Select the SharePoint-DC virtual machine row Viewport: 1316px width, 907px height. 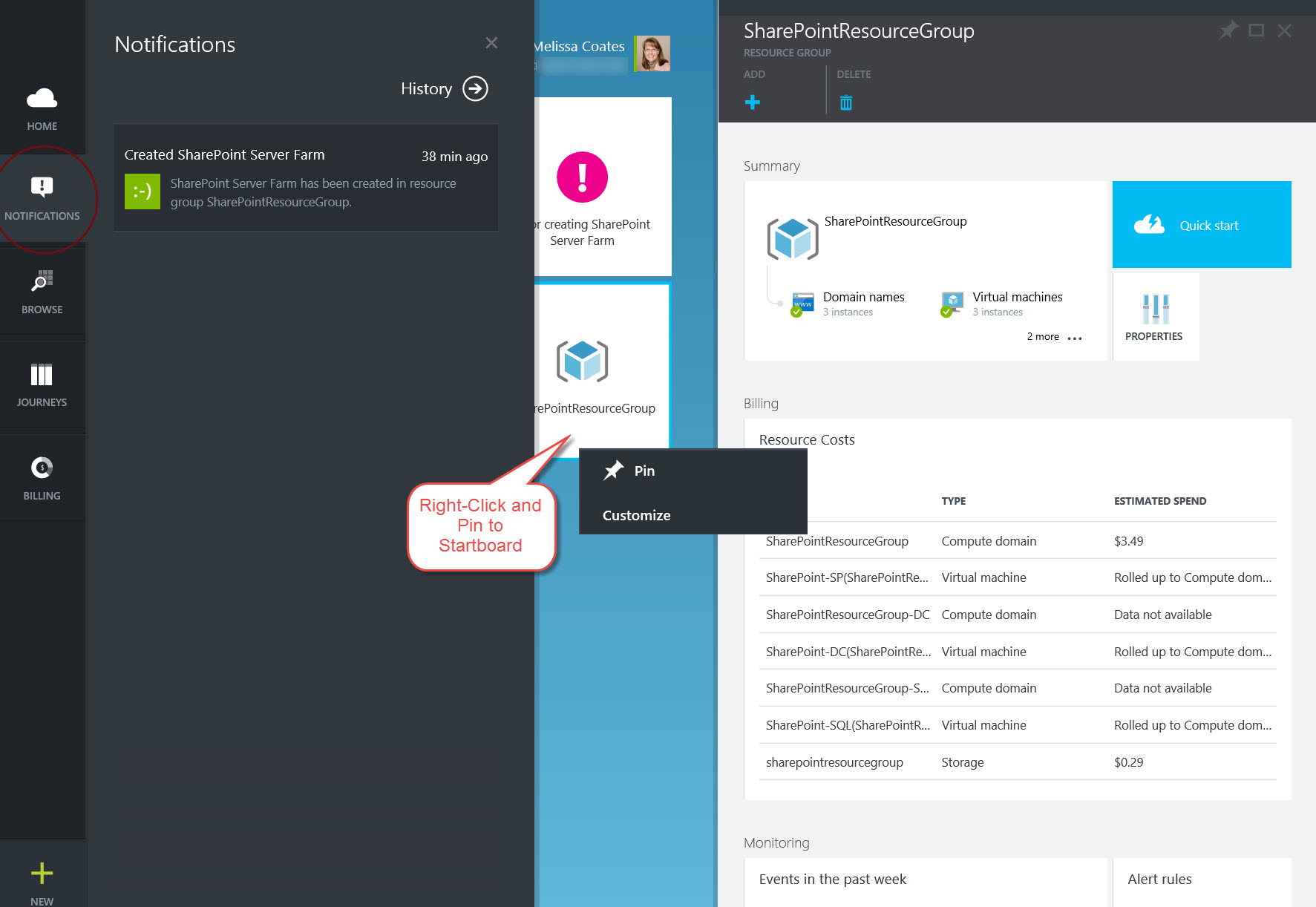point(1018,652)
